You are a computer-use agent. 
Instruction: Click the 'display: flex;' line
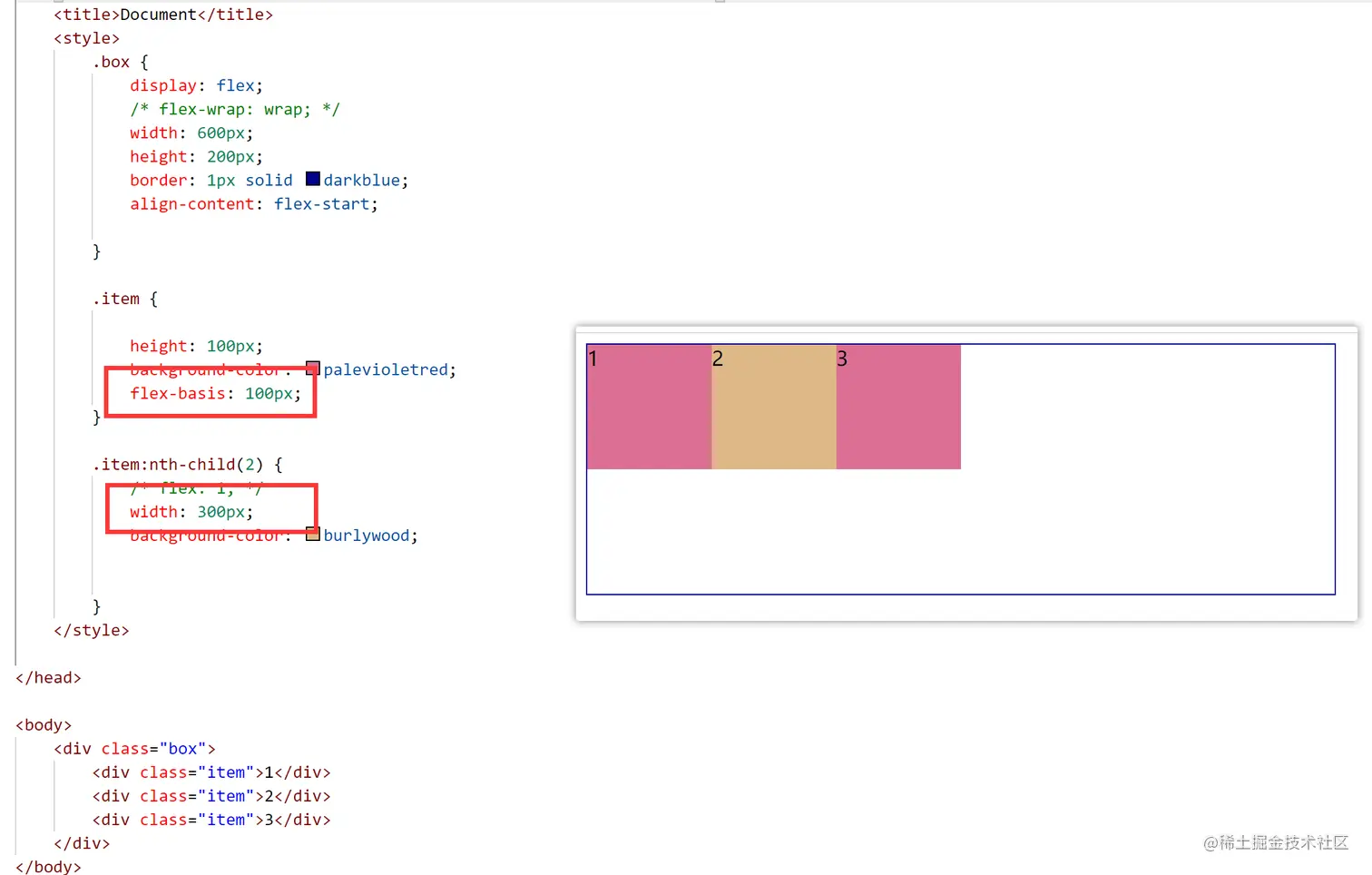[x=196, y=85]
